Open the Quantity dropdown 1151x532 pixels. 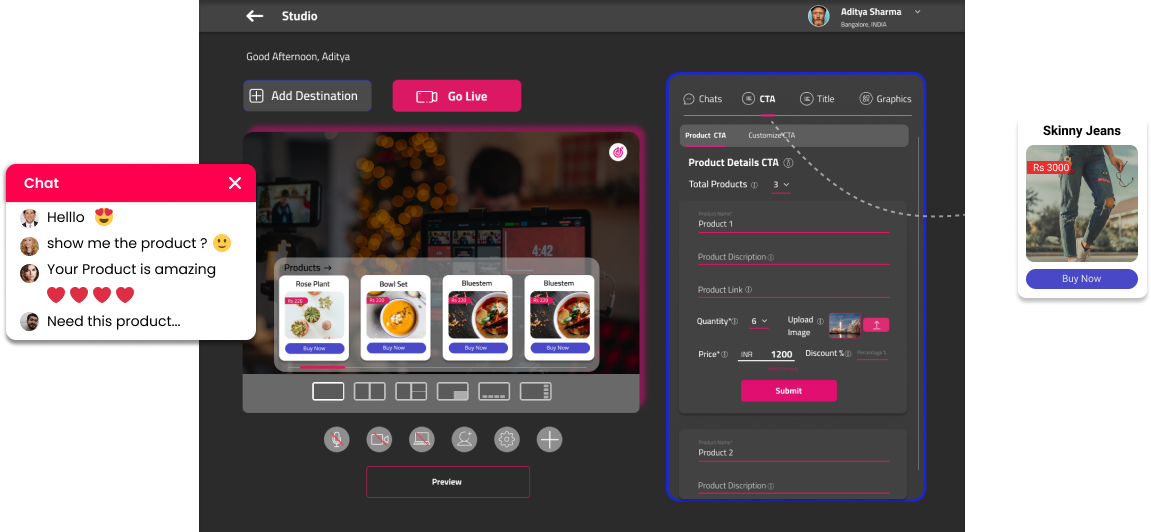click(x=759, y=322)
